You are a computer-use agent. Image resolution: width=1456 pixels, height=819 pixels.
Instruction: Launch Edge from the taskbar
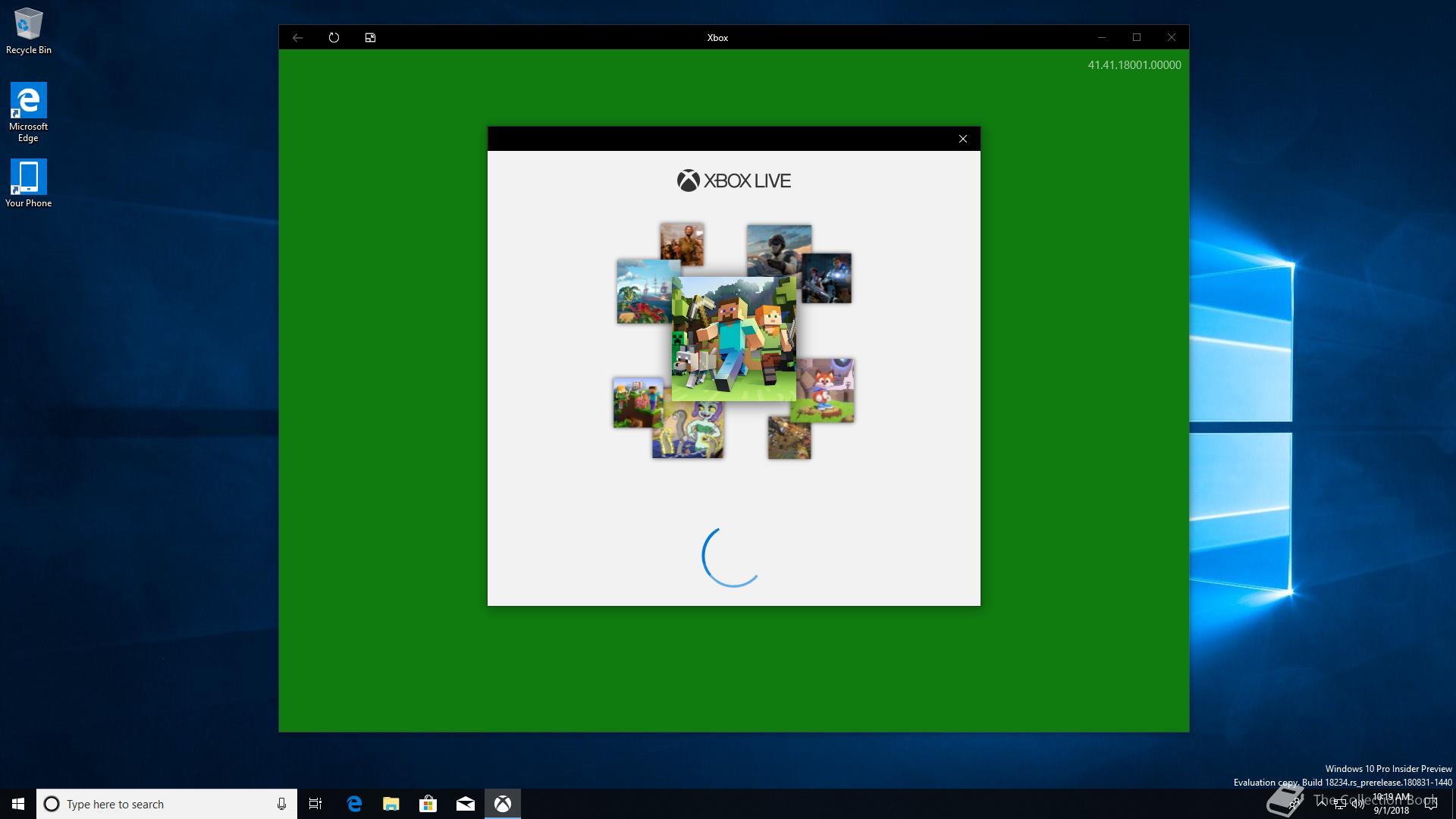pos(354,804)
